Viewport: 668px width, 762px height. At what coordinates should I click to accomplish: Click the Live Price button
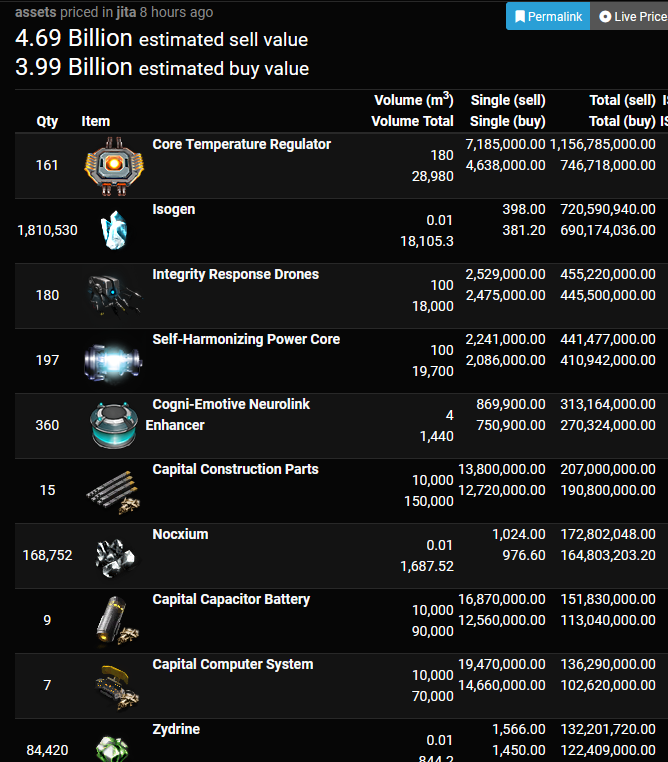(x=629, y=16)
